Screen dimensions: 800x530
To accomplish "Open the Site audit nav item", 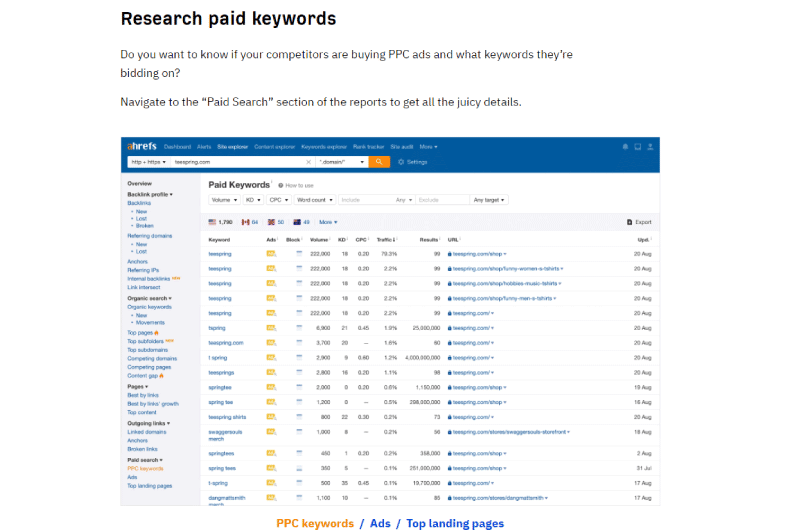I will click(402, 147).
